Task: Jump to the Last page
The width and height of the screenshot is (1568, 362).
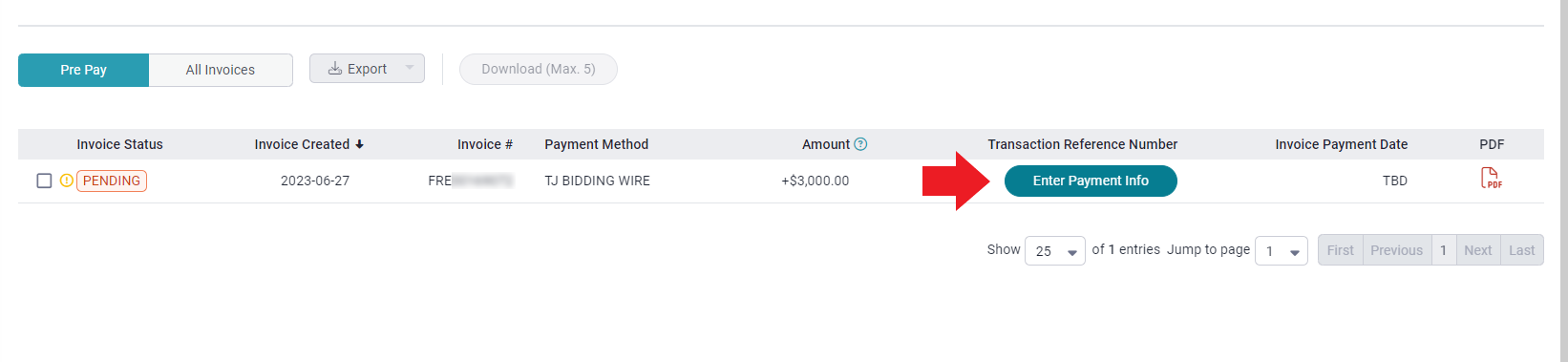Action: point(1522,250)
